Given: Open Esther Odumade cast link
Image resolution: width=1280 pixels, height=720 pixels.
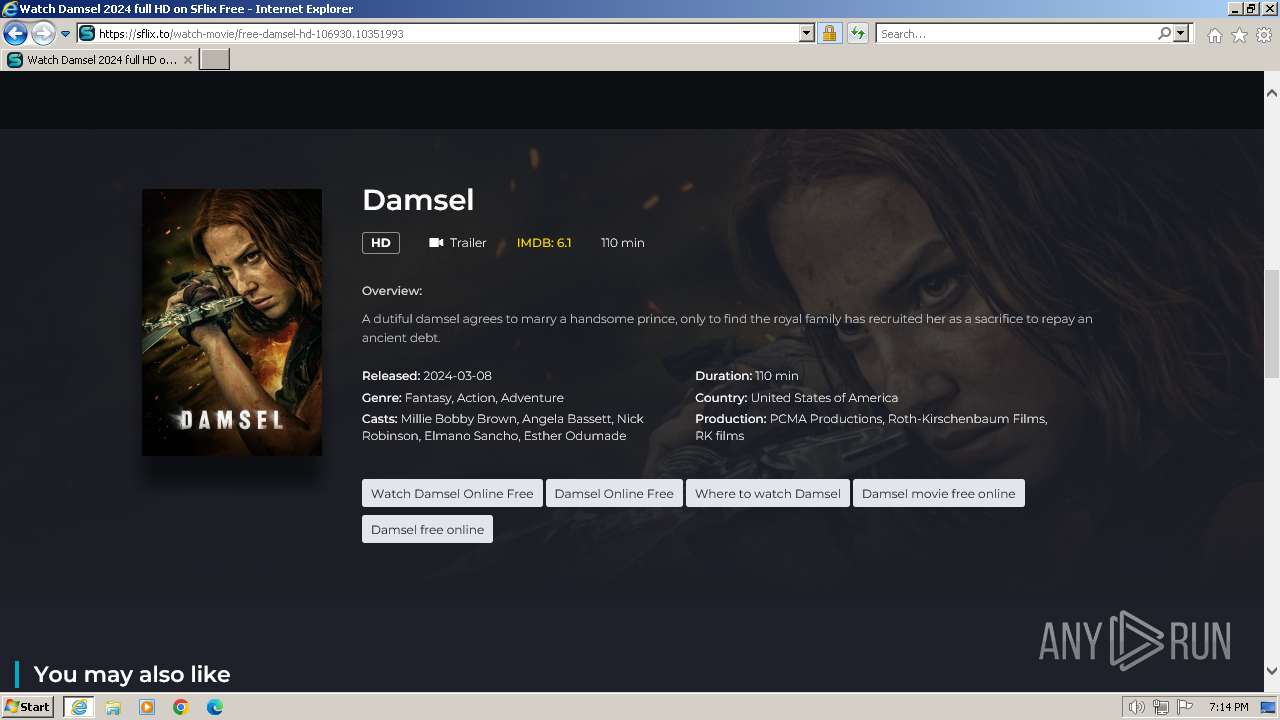Looking at the screenshot, I should coord(575,436).
